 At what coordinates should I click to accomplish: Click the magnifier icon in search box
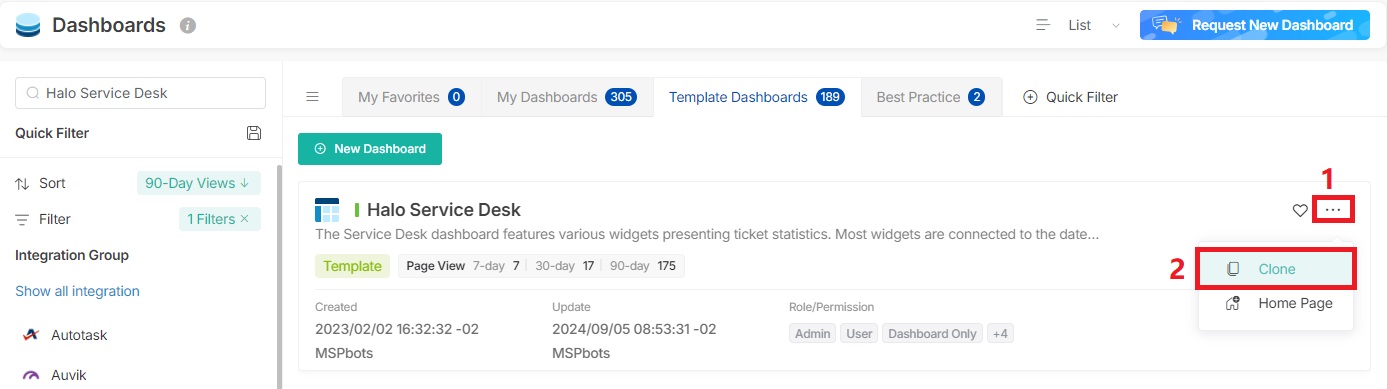tap(32, 93)
